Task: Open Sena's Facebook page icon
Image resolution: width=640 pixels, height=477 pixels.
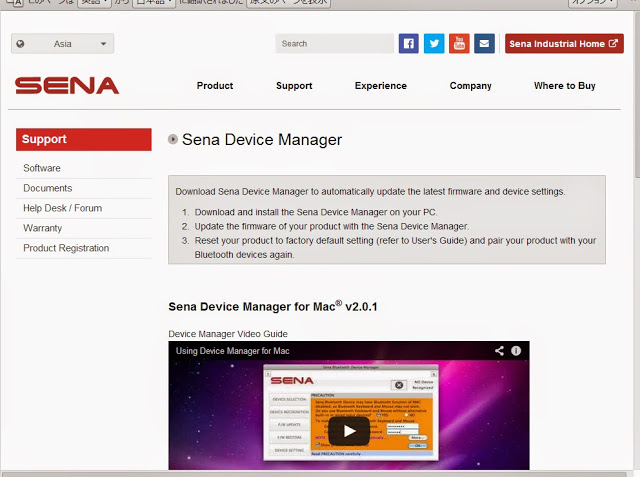Action: click(x=408, y=43)
